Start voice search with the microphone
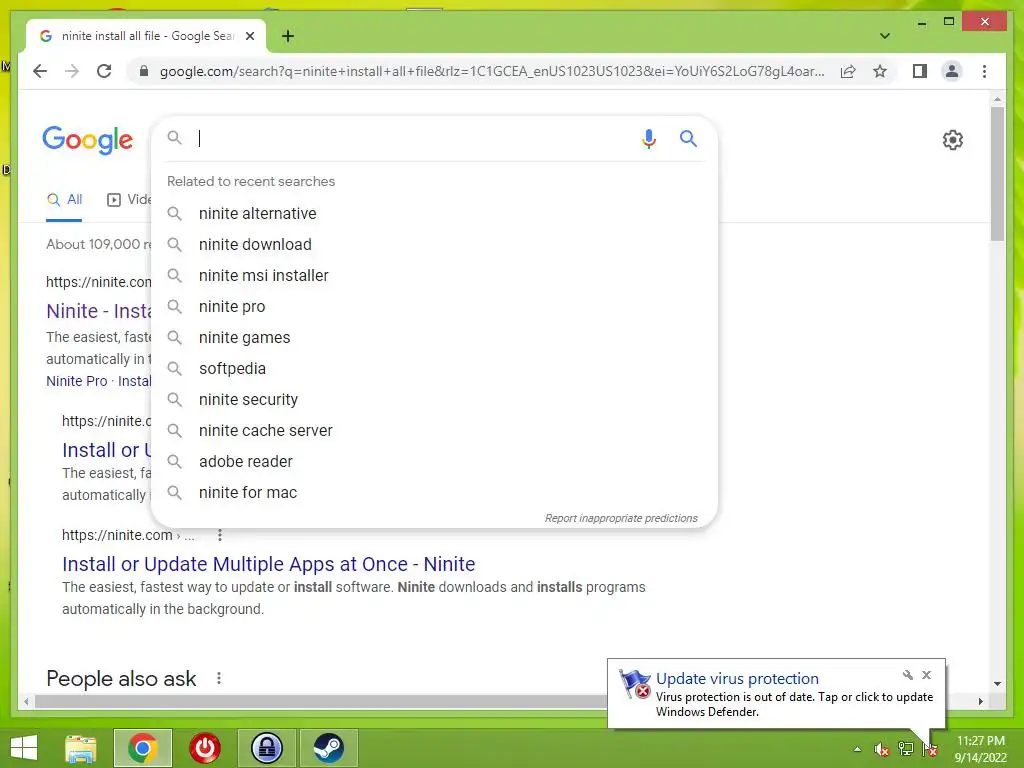1024x768 pixels. 648,138
